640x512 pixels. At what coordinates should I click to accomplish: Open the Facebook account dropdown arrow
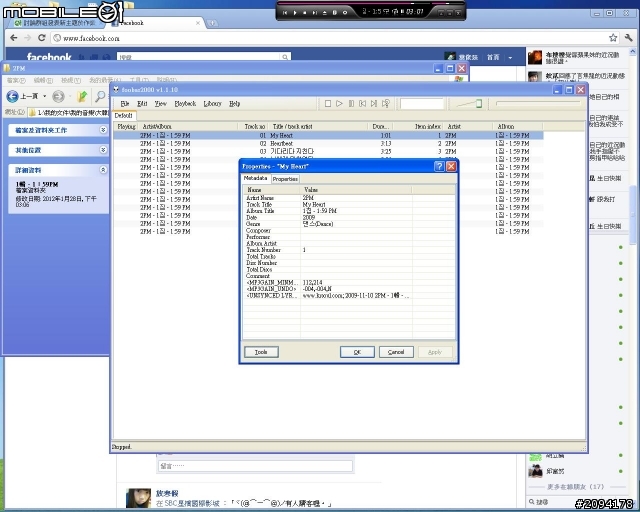tap(510, 58)
